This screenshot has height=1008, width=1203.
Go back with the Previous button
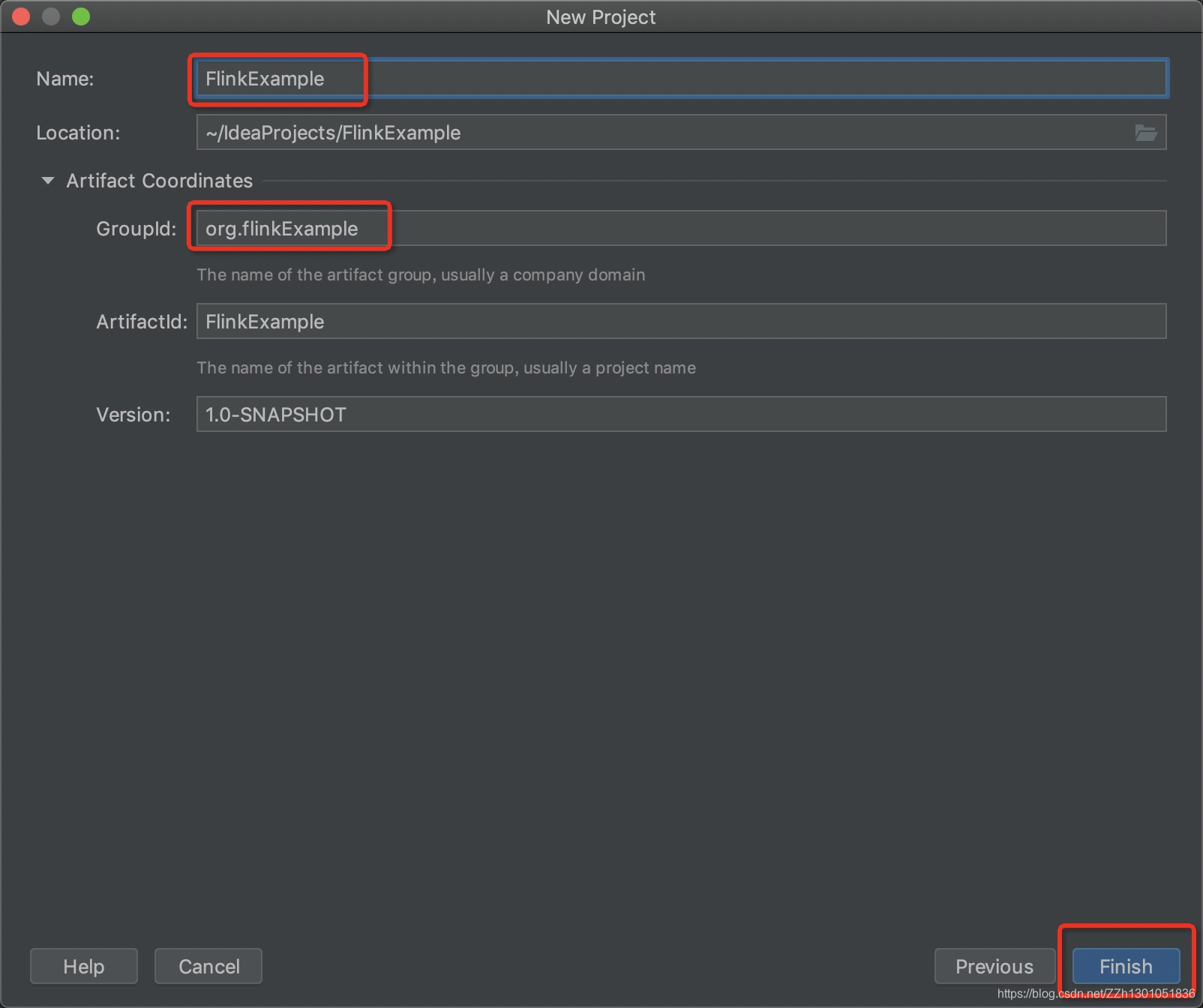994,966
